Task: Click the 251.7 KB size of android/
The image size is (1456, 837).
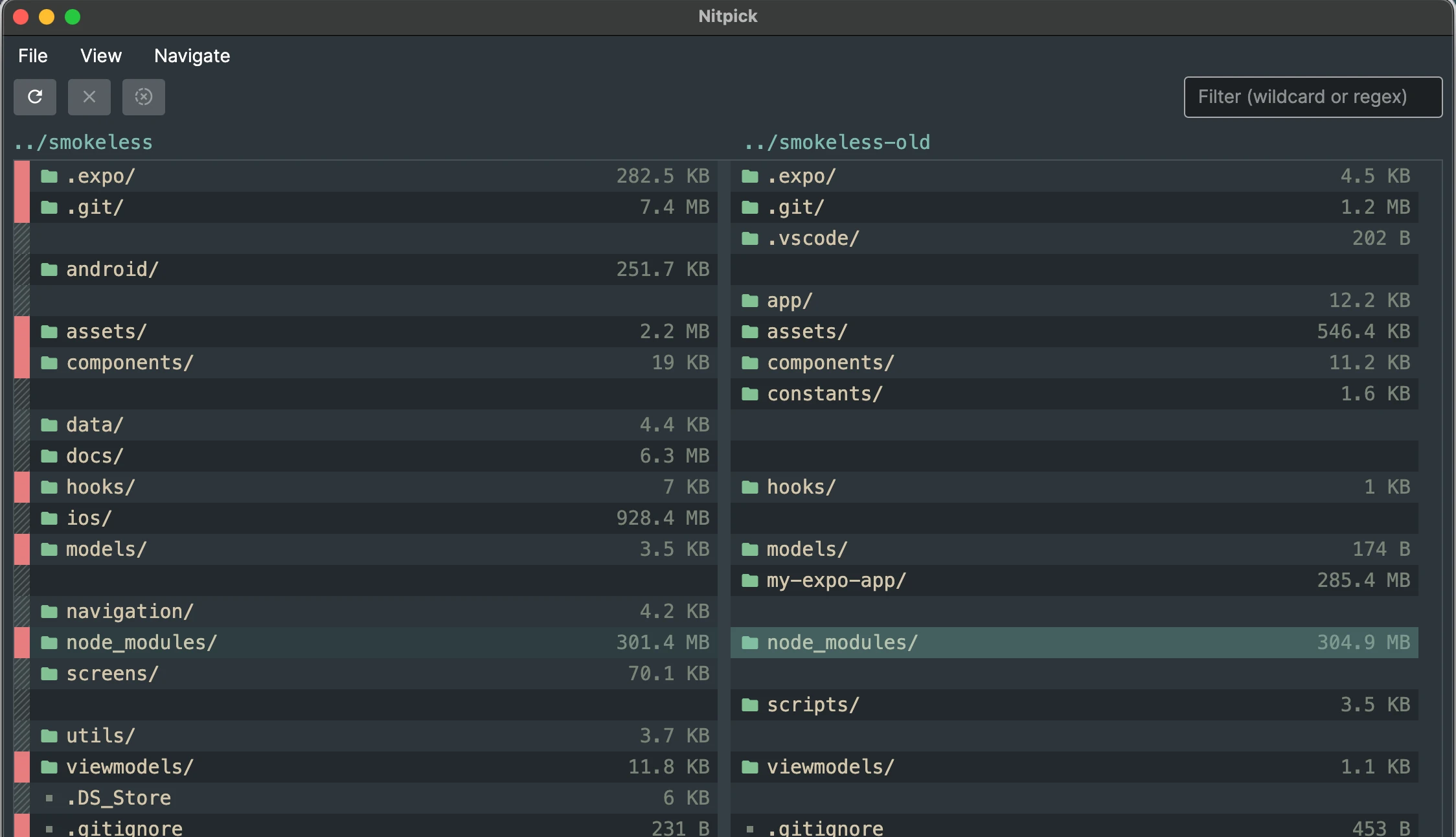Action: pyautogui.click(x=663, y=269)
